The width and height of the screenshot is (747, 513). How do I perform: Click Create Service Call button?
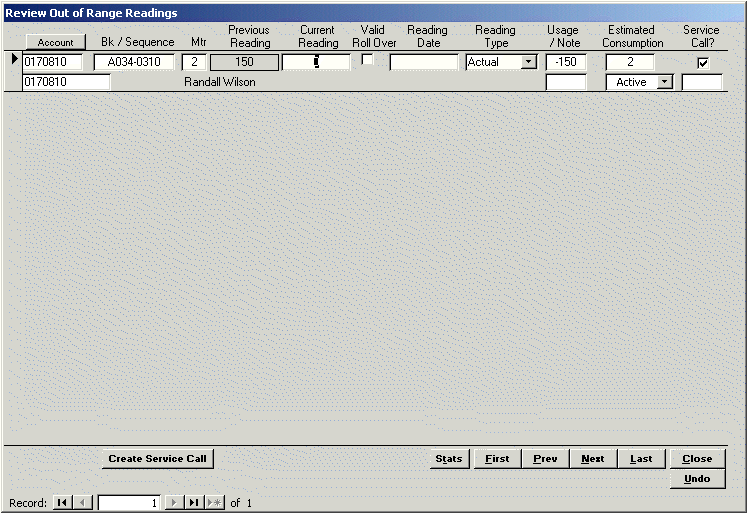[x=158, y=459]
